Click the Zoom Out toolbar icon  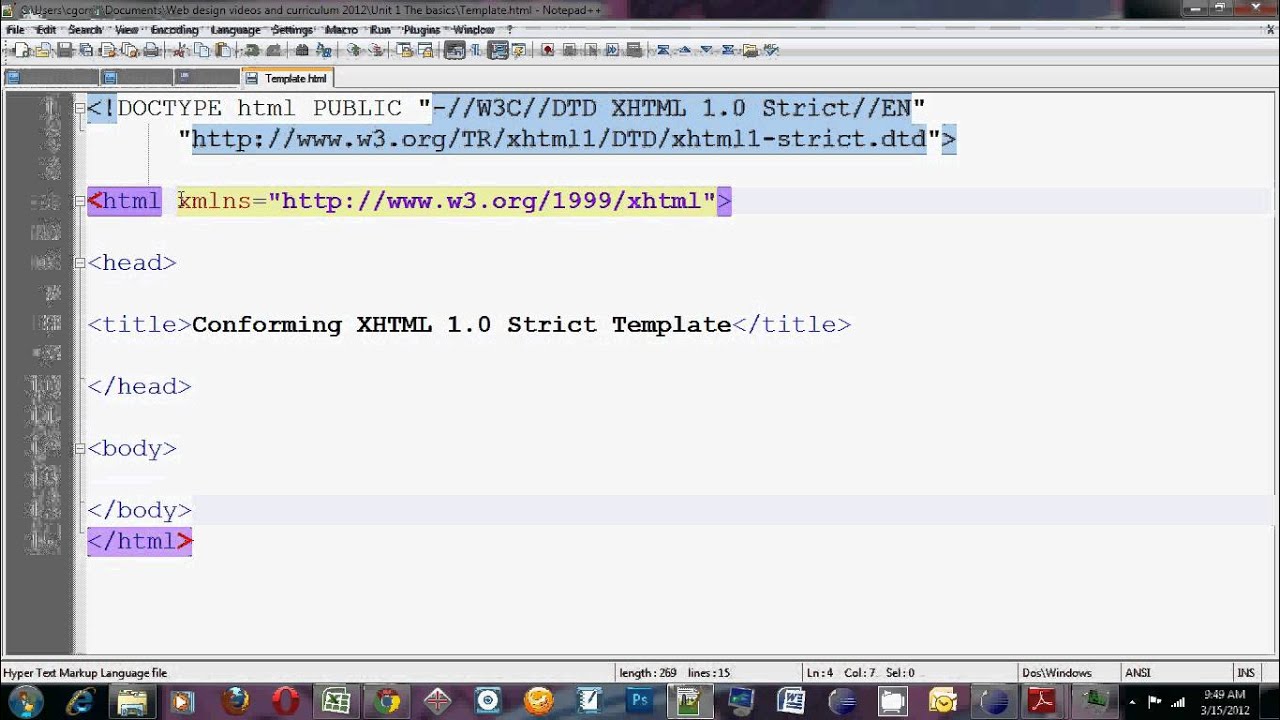(x=375, y=50)
